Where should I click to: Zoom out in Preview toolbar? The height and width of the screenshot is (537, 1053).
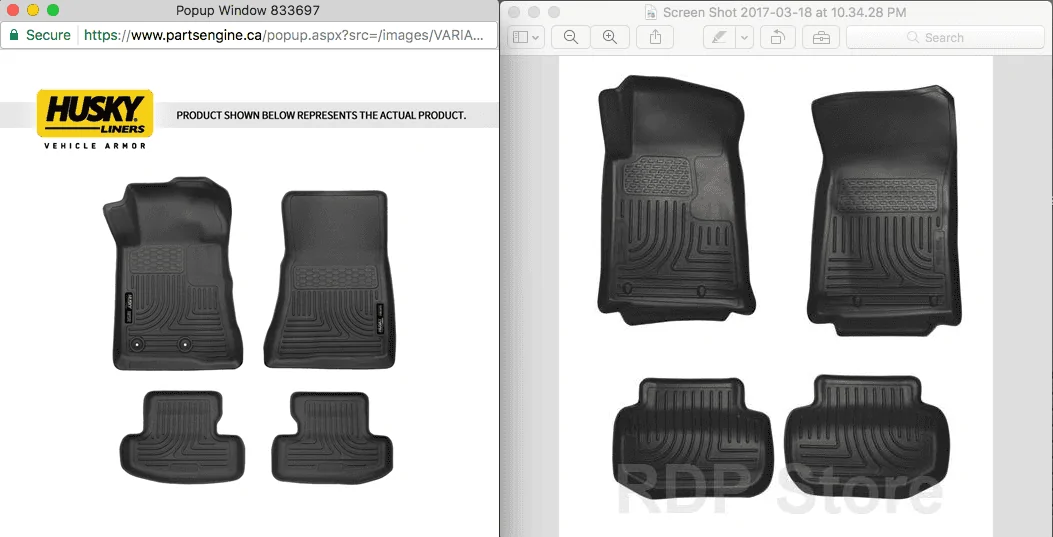[571, 38]
